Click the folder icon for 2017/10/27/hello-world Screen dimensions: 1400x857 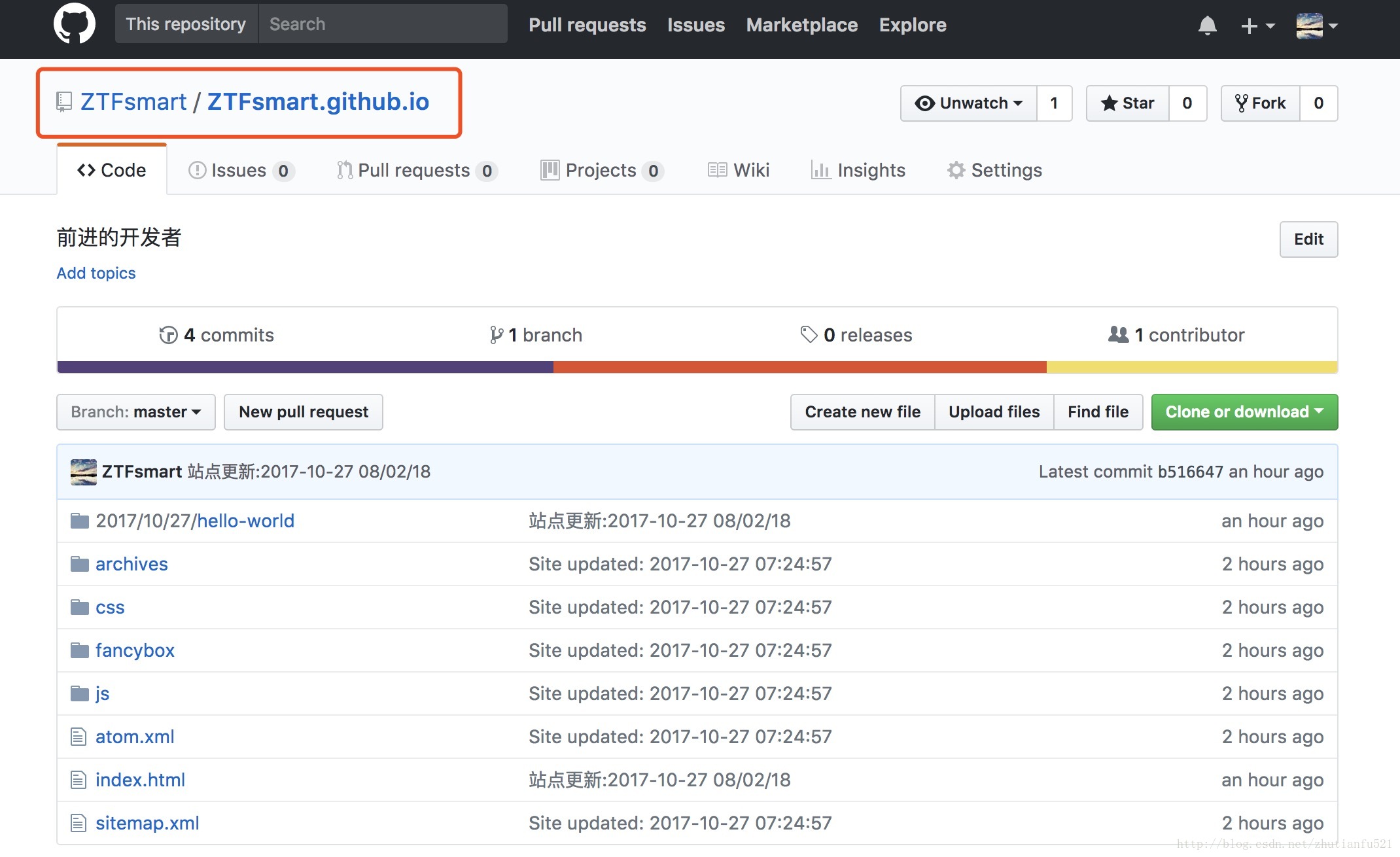[80, 521]
